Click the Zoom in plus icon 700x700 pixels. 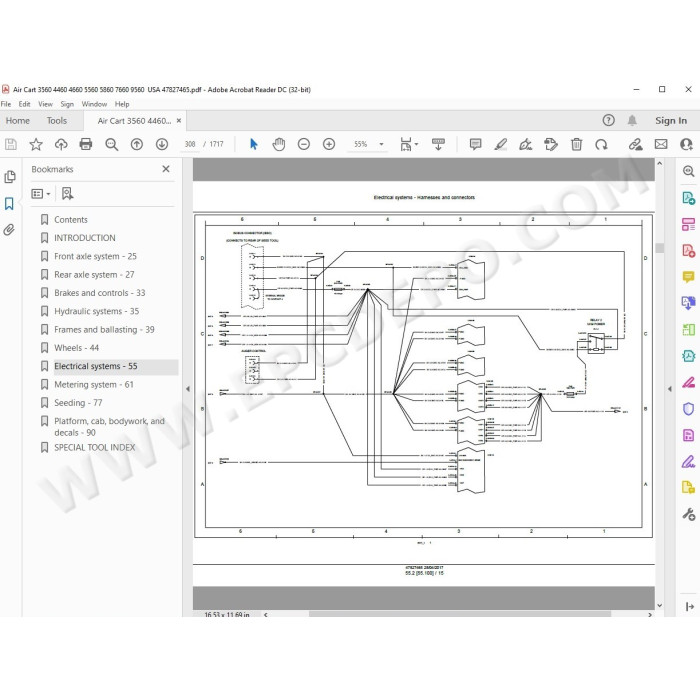pos(329,144)
